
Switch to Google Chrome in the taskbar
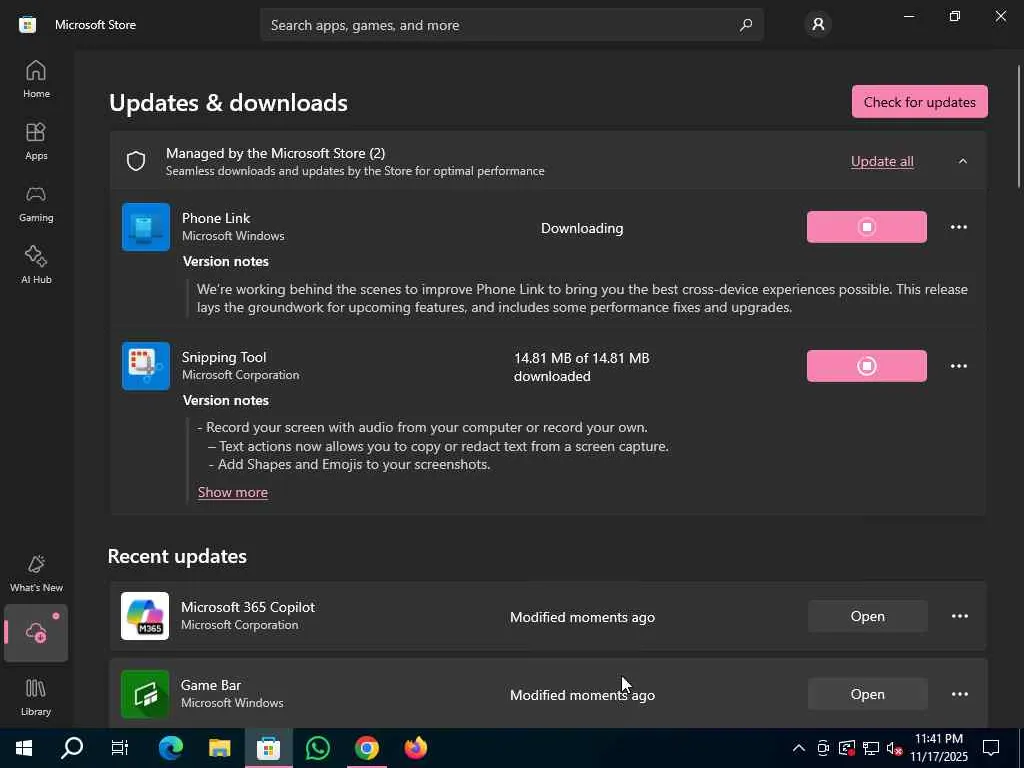[x=367, y=748]
